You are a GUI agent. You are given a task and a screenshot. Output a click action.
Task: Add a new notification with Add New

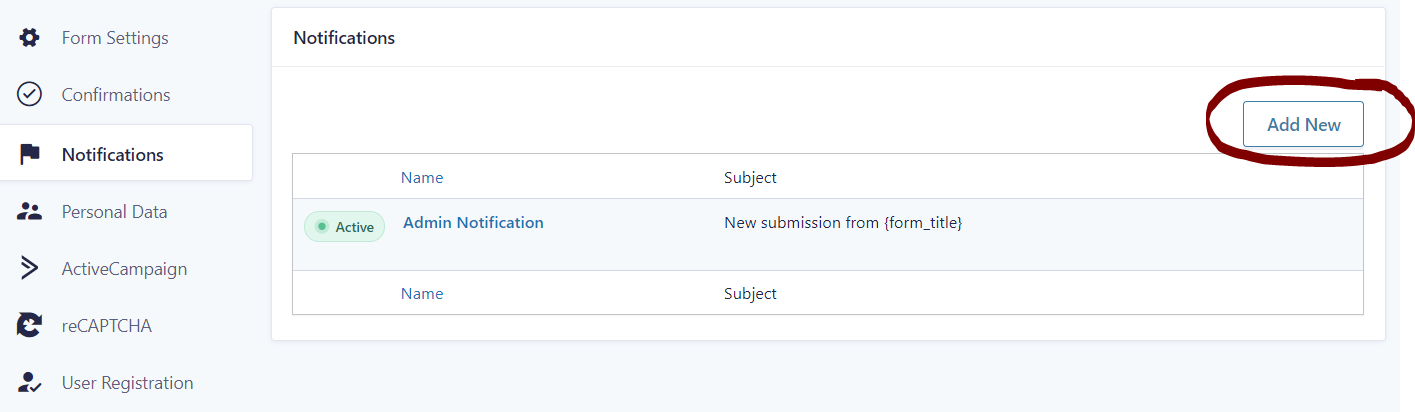click(1303, 124)
